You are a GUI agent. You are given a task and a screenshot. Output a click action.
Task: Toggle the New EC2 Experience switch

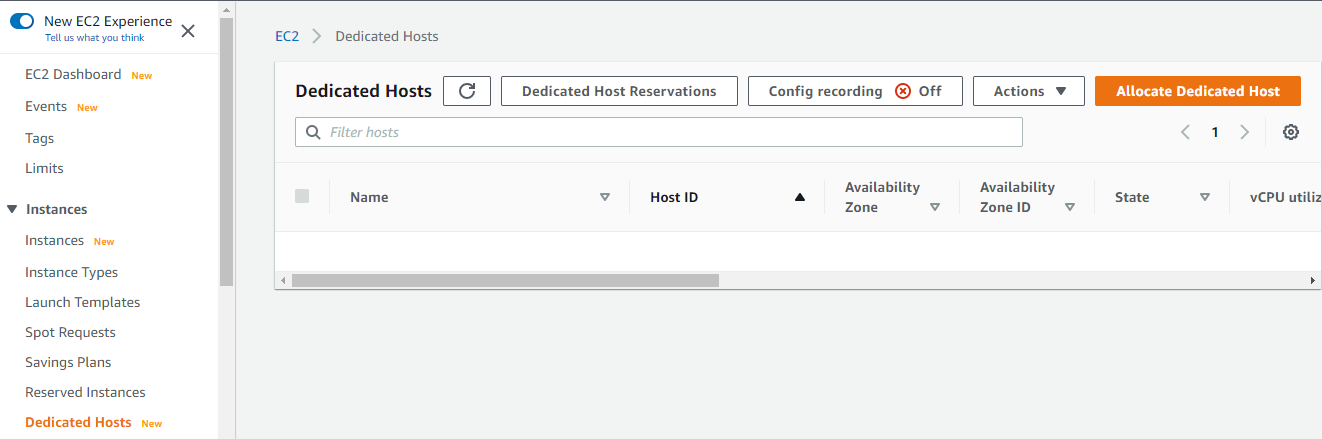22,21
